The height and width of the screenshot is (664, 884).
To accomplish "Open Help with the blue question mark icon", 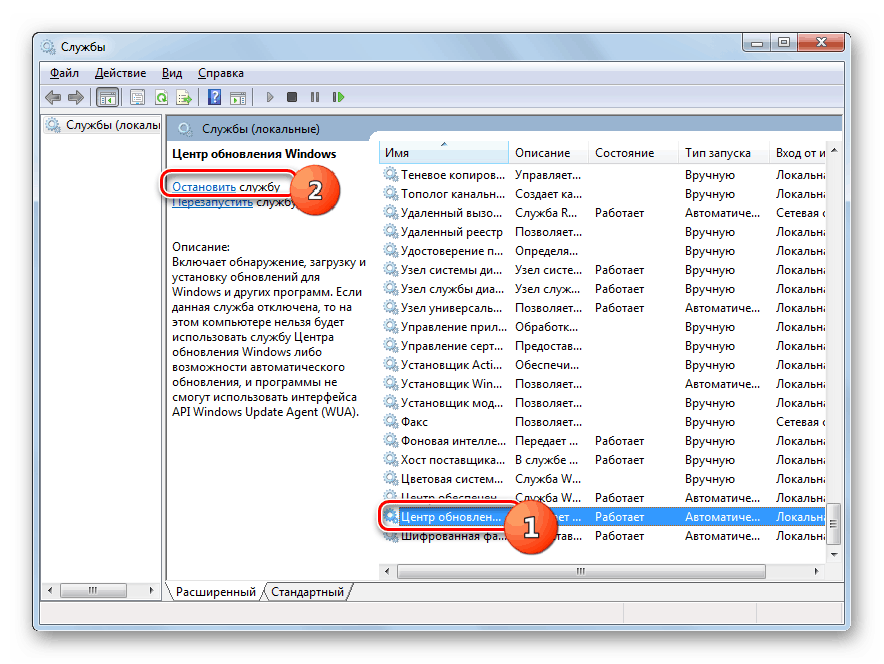I will [214, 97].
